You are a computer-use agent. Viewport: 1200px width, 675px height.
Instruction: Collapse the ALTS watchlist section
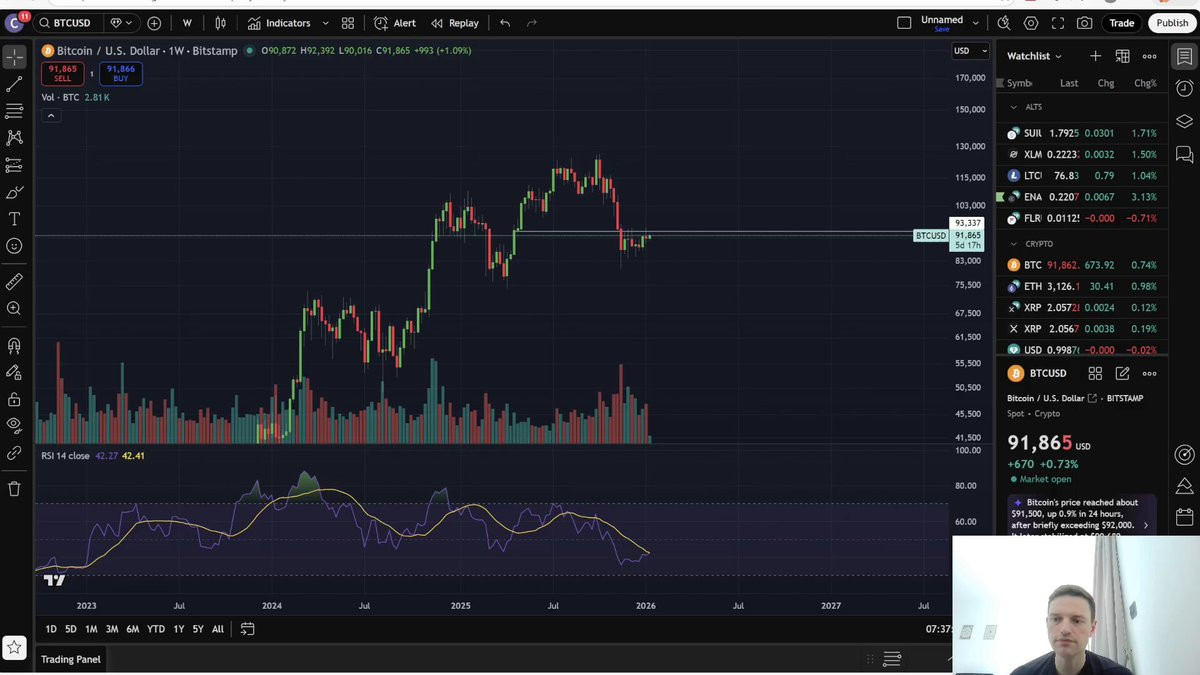tap(1013, 107)
